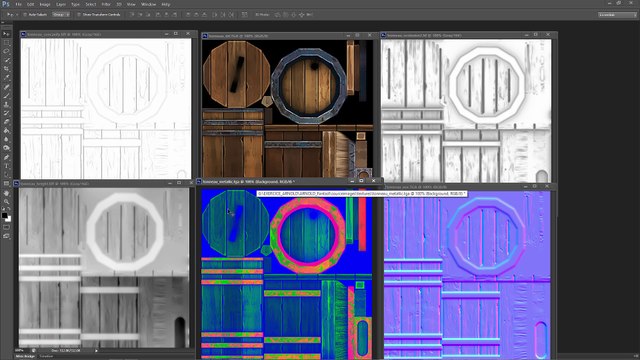Select the Lasso tool
The image size is (640, 360).
(x=6, y=51)
